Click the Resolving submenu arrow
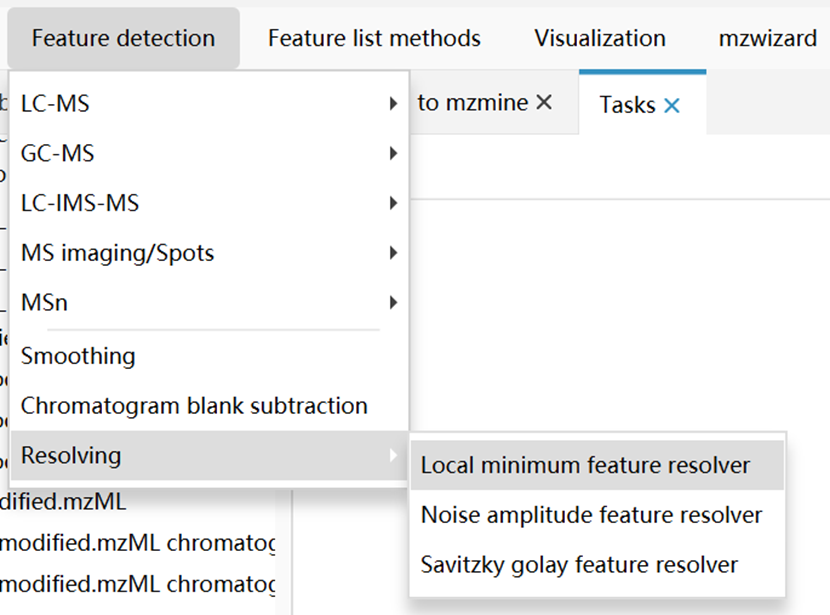The image size is (830, 615). pos(393,455)
